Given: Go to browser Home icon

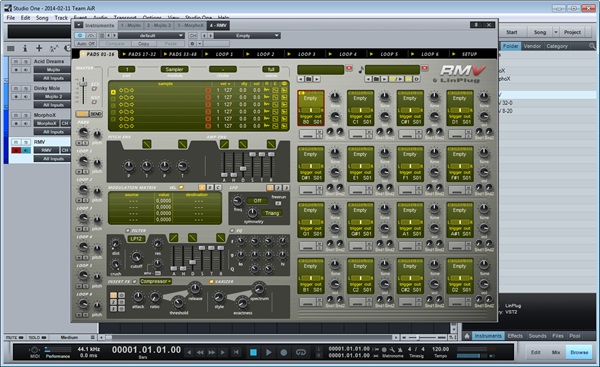Looking at the screenshot, I should [467, 336].
